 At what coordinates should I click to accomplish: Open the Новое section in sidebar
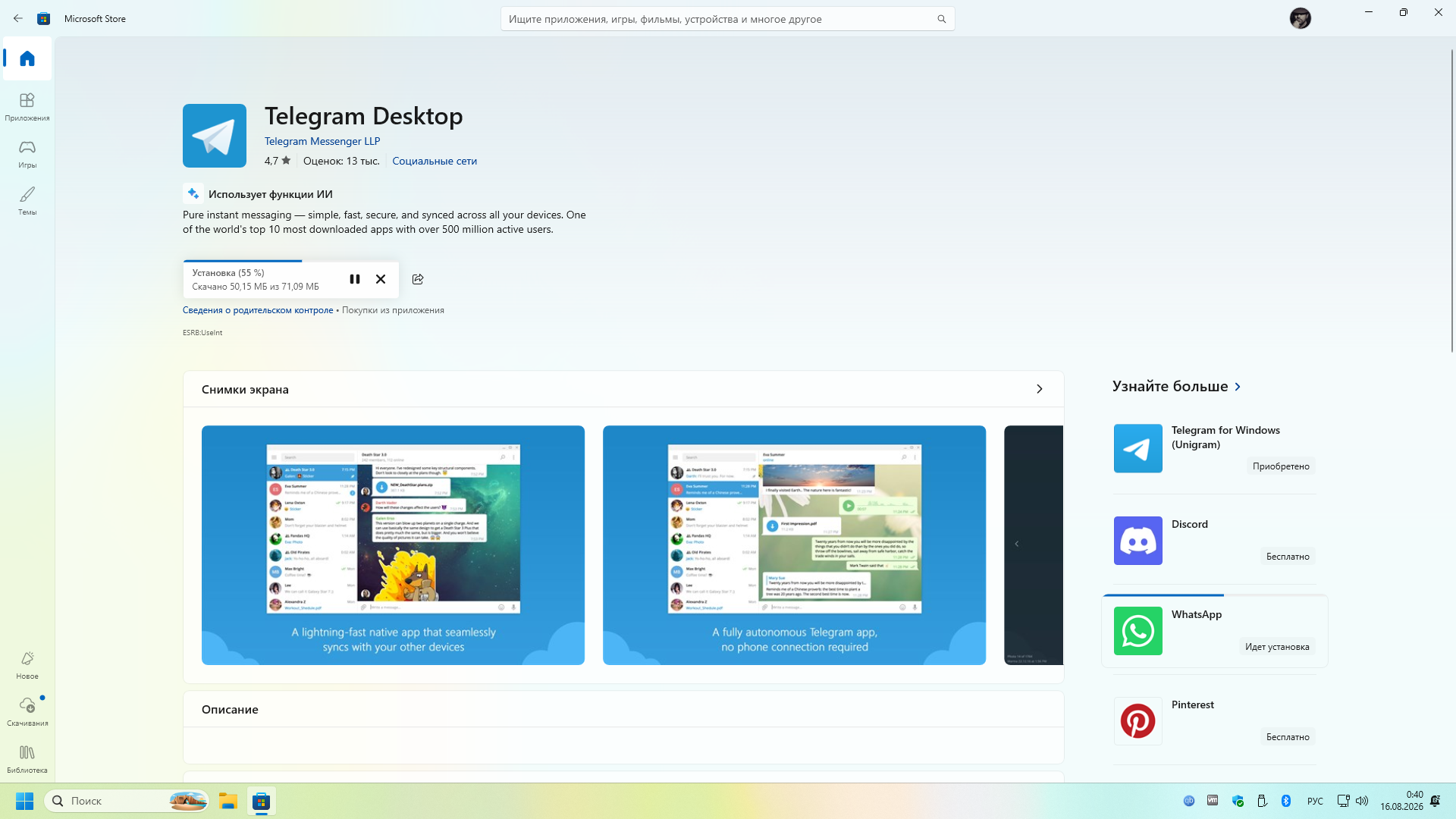click(x=27, y=665)
